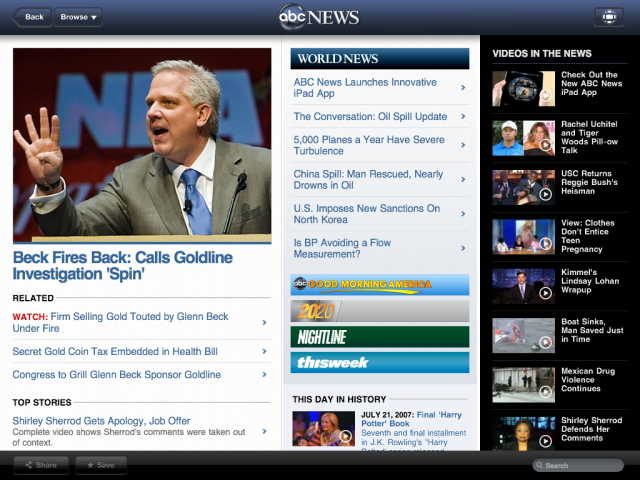Open 'Congress to Grill Glenn Beck Sponsor Goldline'
Viewport: 640px width, 480px height.
[x=117, y=375]
